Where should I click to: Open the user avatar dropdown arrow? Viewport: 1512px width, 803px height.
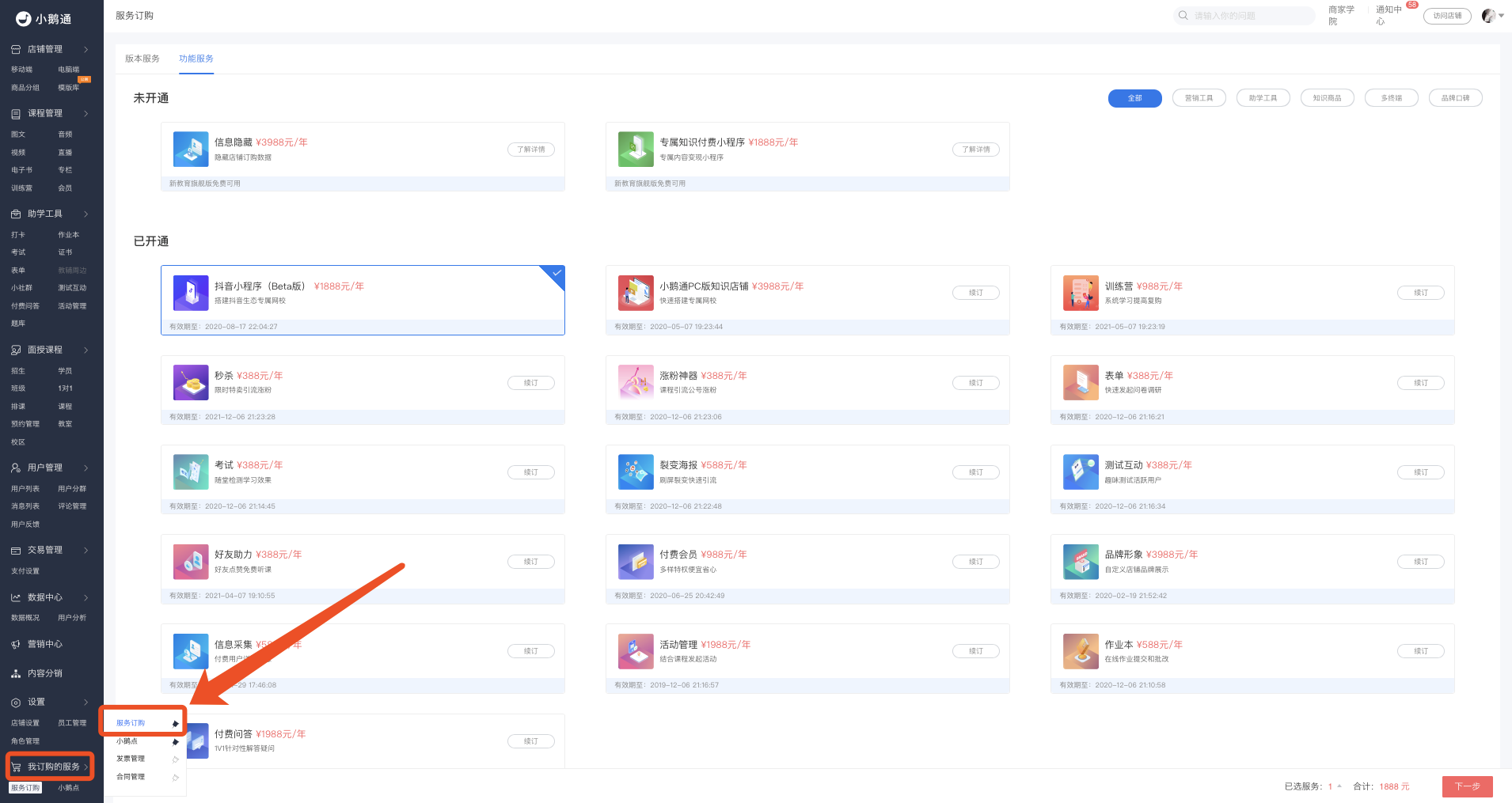[1501, 16]
